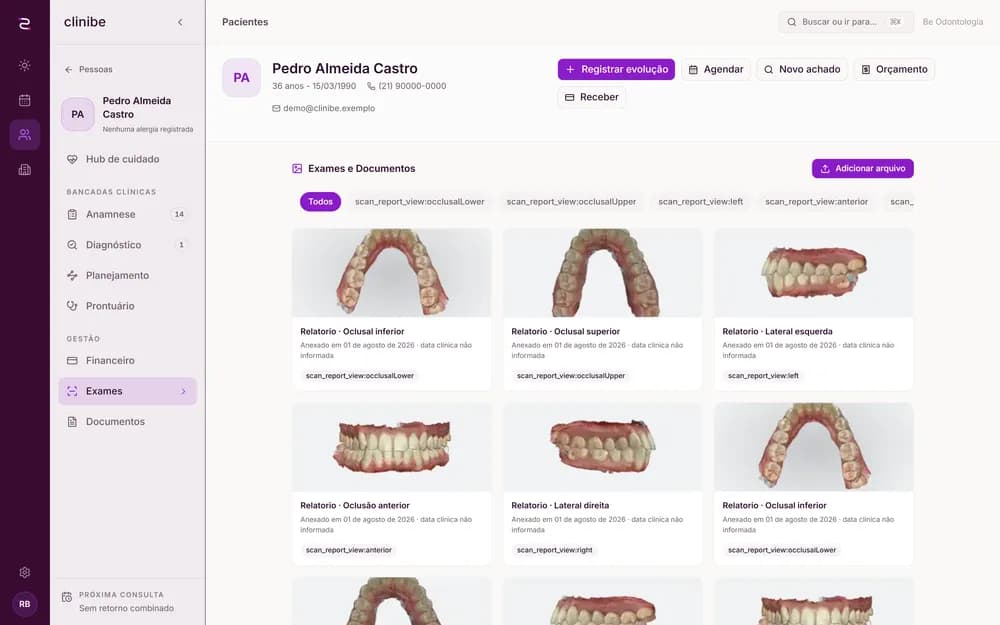This screenshot has height=625, width=1000.
Task: Click the PA avatar in the sidebar
Action: pos(77,114)
